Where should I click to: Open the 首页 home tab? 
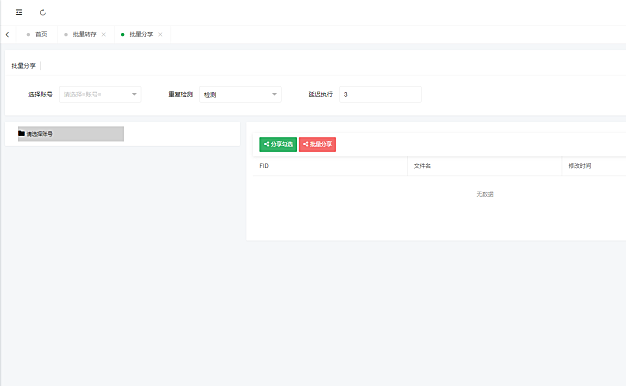[37, 34]
